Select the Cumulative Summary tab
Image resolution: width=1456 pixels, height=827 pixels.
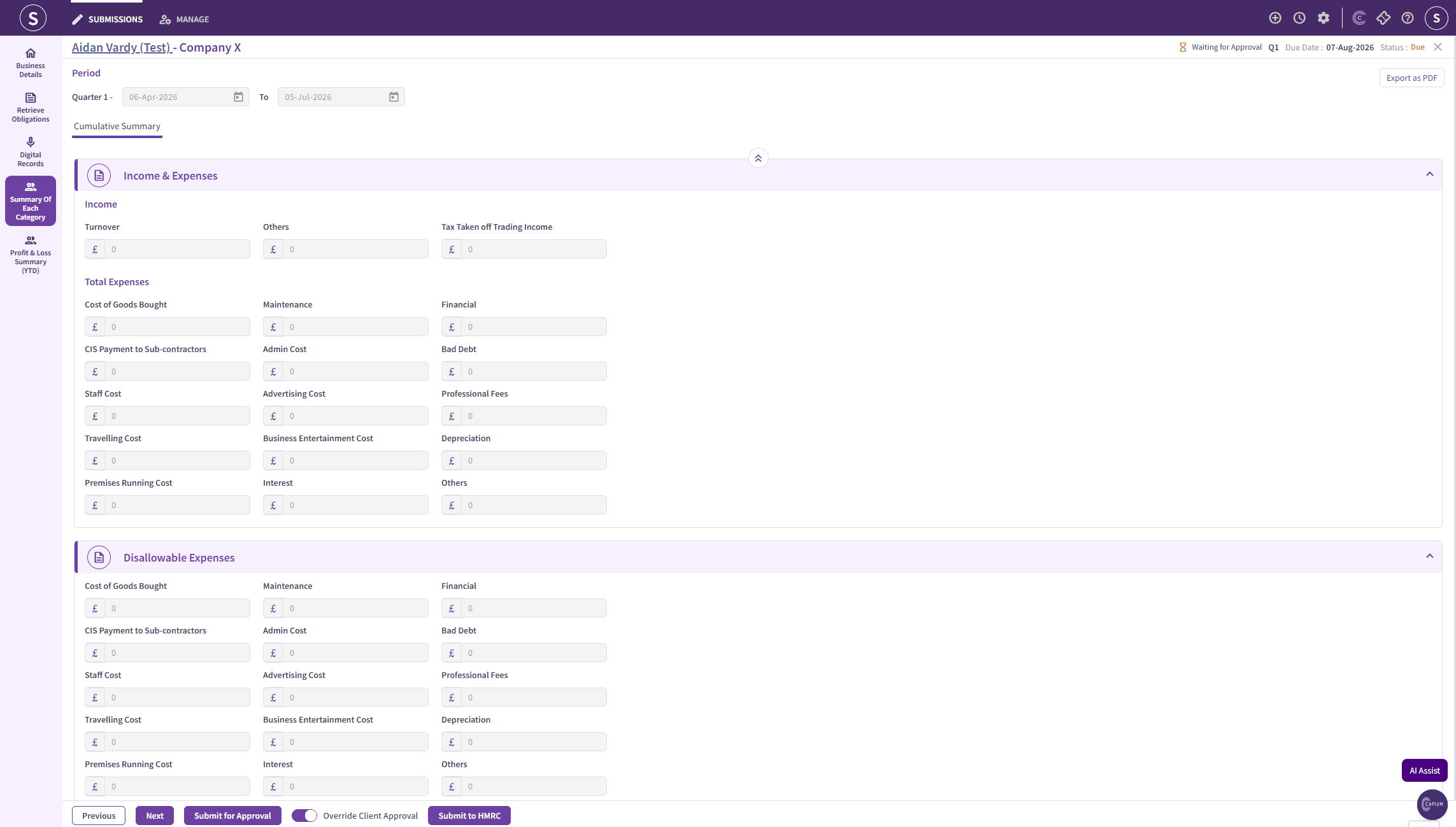tap(117, 126)
